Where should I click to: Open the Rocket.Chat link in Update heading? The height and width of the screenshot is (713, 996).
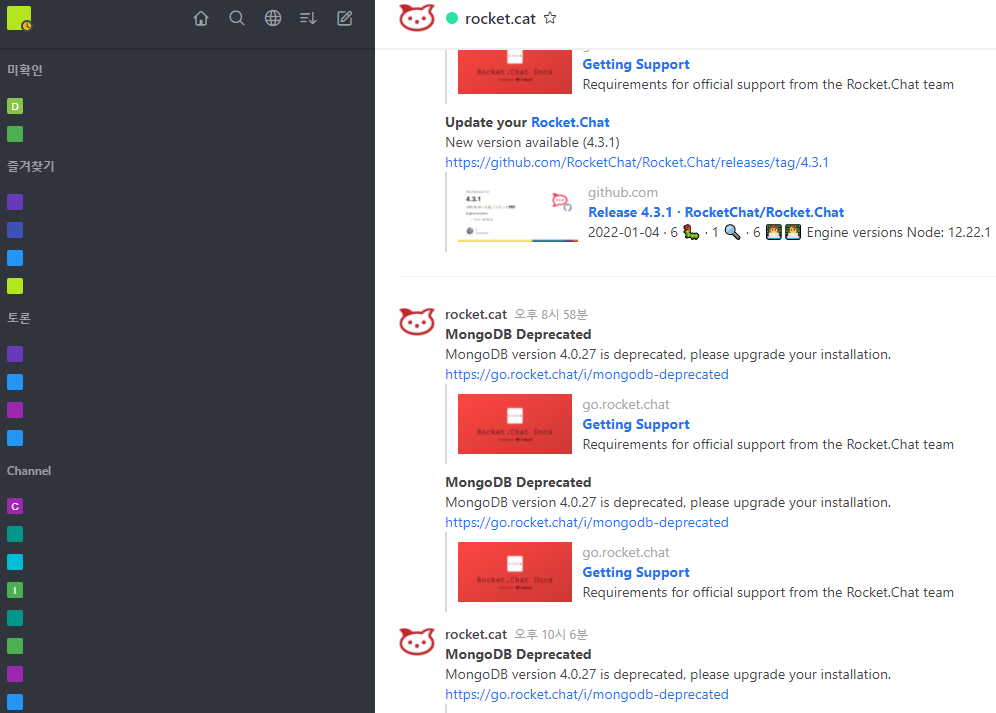[570, 122]
